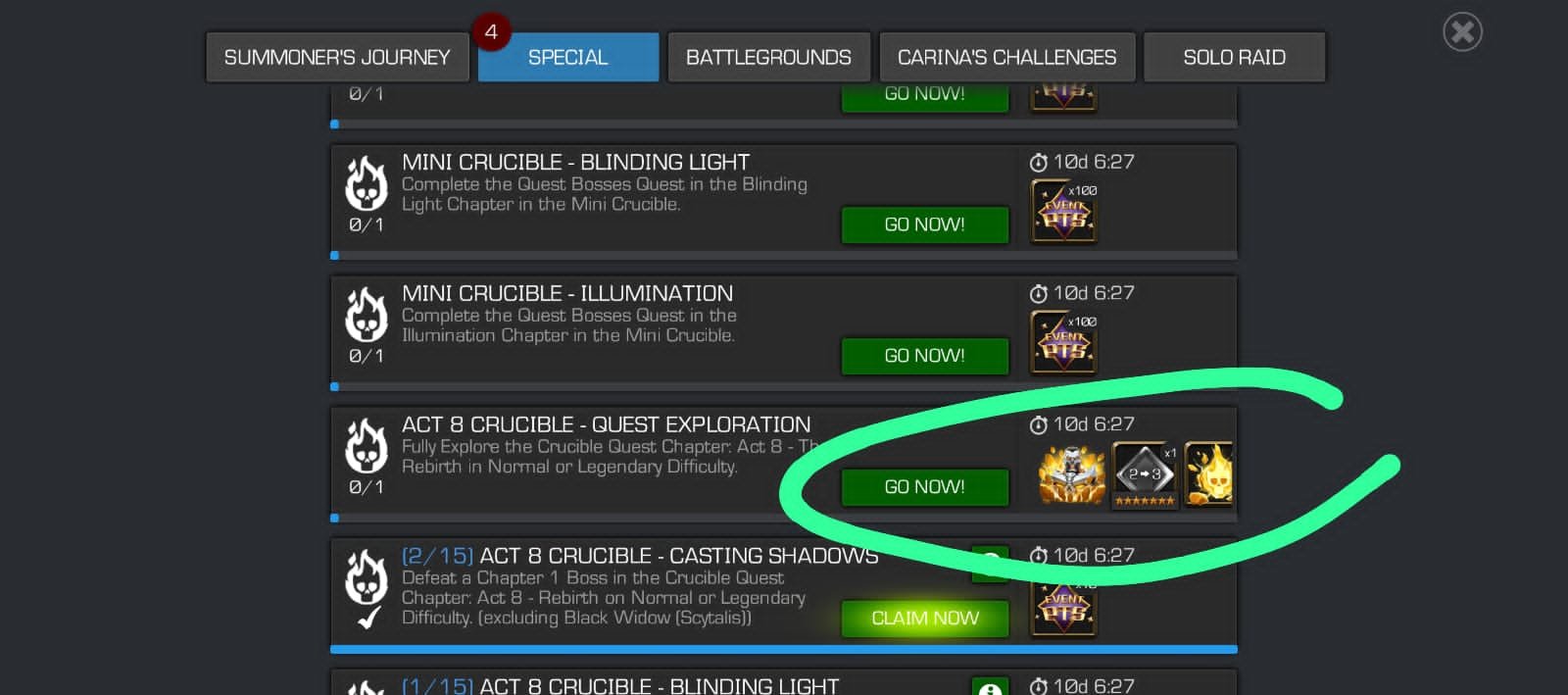Switch to the Battlegrounds tab
The width and height of the screenshot is (1568, 695).
[x=768, y=58]
